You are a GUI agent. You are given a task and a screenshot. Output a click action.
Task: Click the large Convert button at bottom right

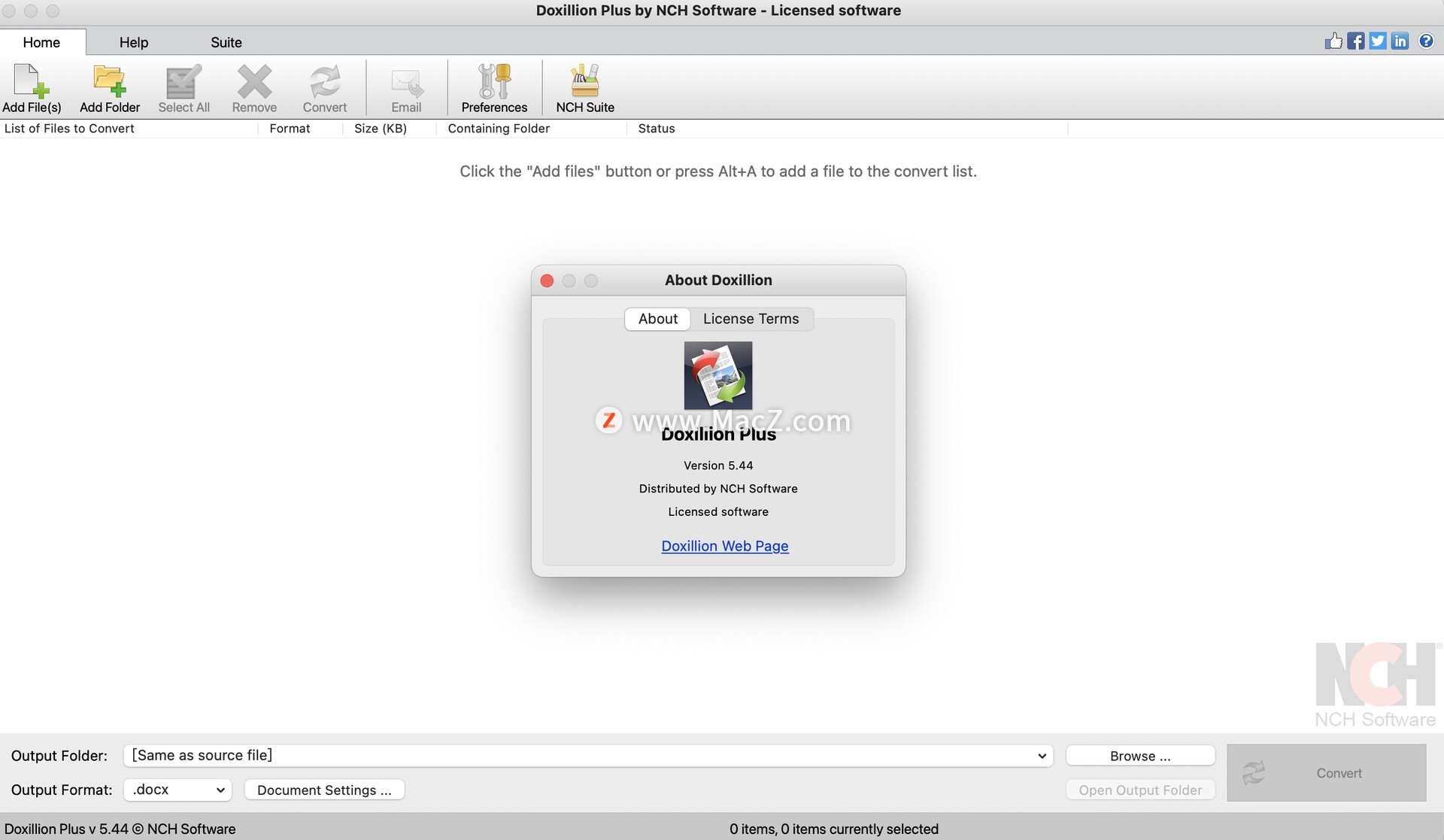(1327, 772)
